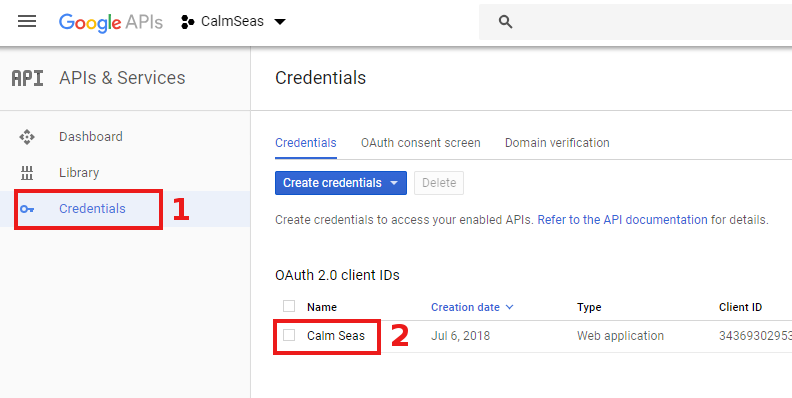792x398 pixels.
Task: Check the Calm Seas row checkbox
Action: pyautogui.click(x=289, y=335)
